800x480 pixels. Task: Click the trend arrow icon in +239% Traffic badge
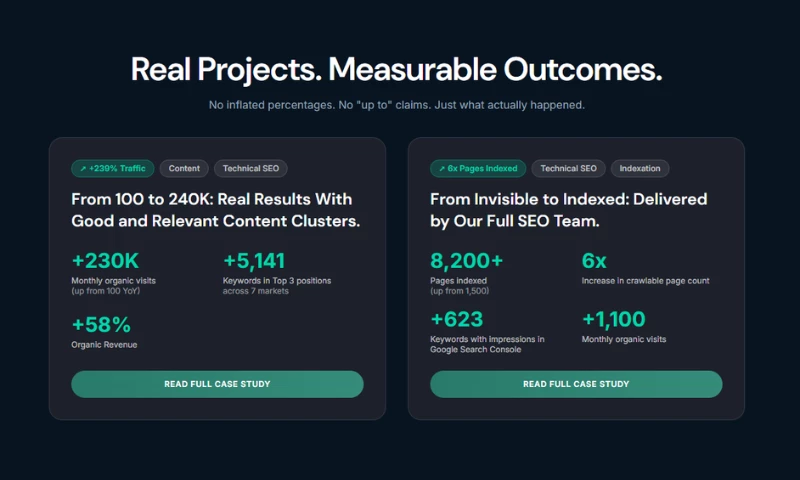pyautogui.click(x=81, y=169)
